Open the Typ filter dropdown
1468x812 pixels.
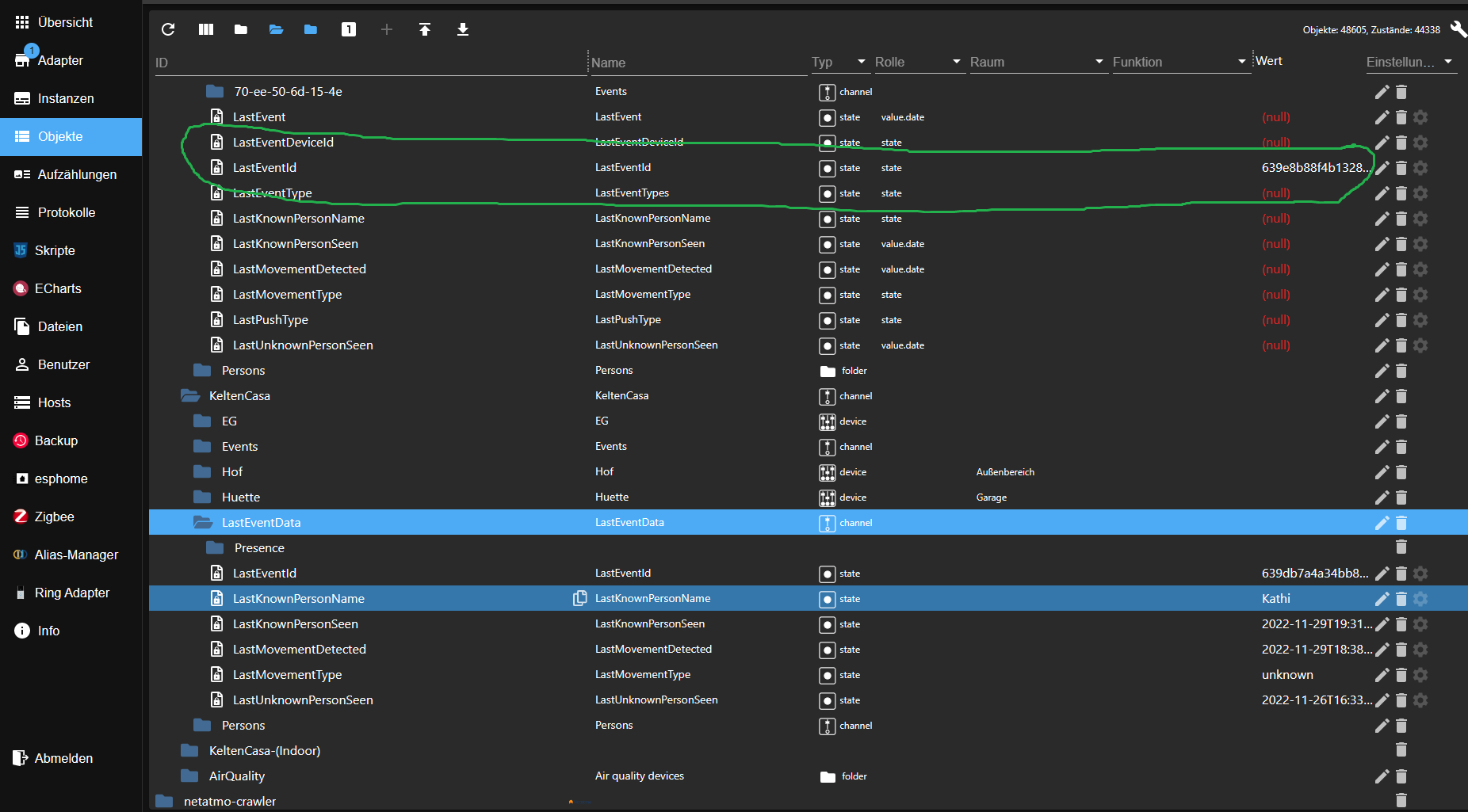click(x=862, y=62)
